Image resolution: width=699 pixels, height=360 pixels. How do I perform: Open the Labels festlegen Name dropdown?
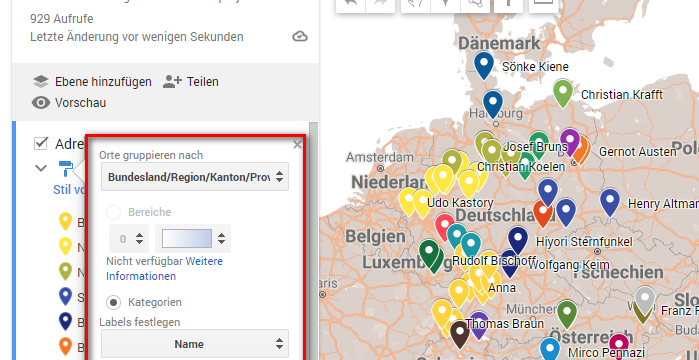pos(195,344)
